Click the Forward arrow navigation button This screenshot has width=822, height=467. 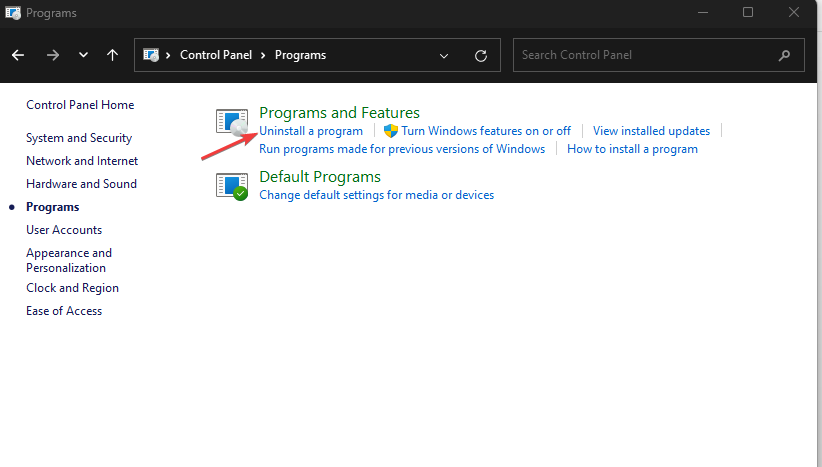[53, 55]
